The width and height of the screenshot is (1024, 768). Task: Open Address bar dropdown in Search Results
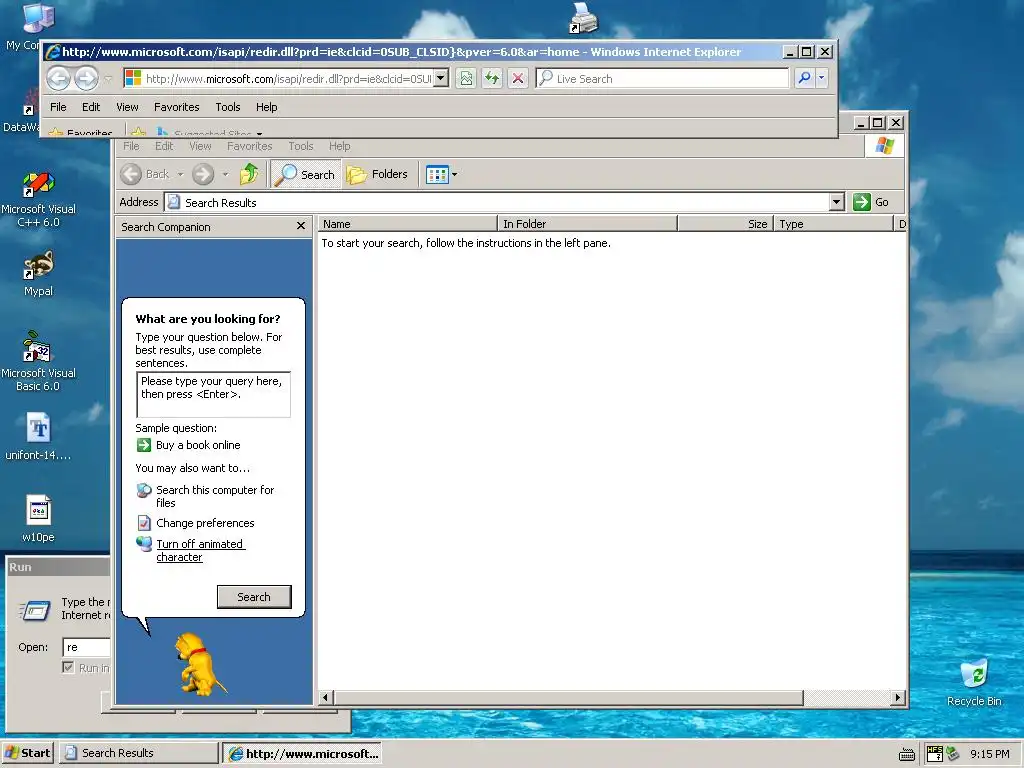pos(837,202)
